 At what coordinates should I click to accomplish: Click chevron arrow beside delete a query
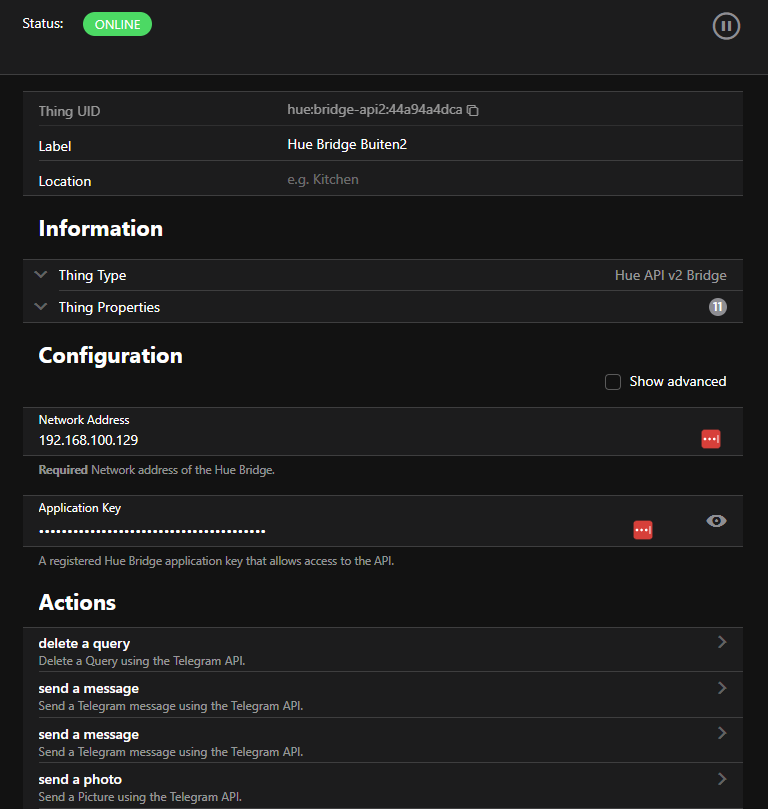[x=722, y=643]
